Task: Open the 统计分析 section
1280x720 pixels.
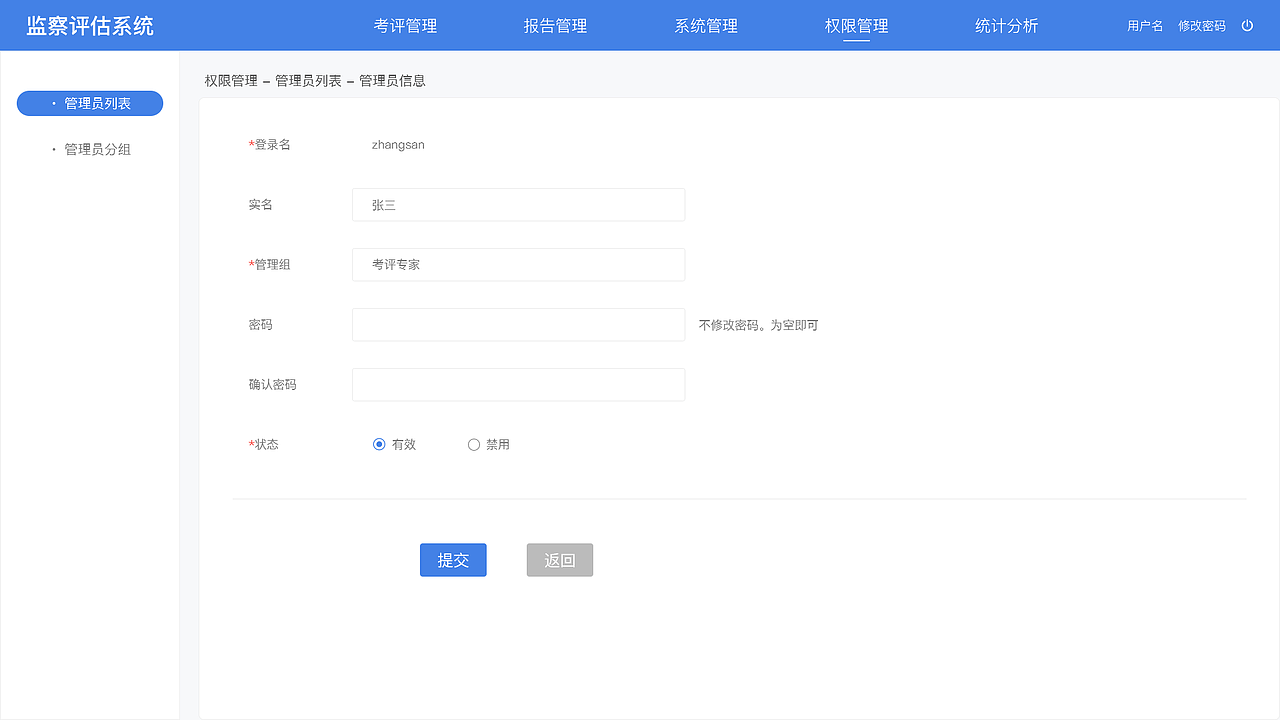Action: tap(1006, 25)
